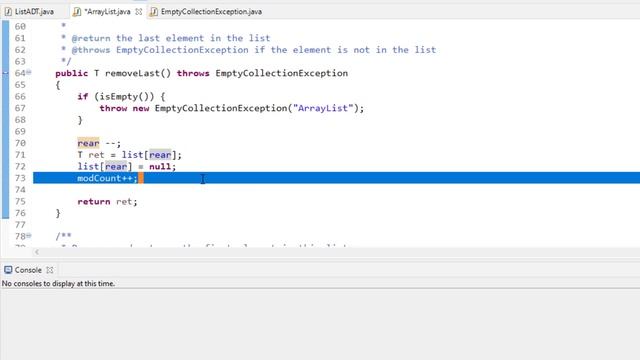Click the ListADT.java file icon
This screenshot has width=640, height=360.
[8, 12]
